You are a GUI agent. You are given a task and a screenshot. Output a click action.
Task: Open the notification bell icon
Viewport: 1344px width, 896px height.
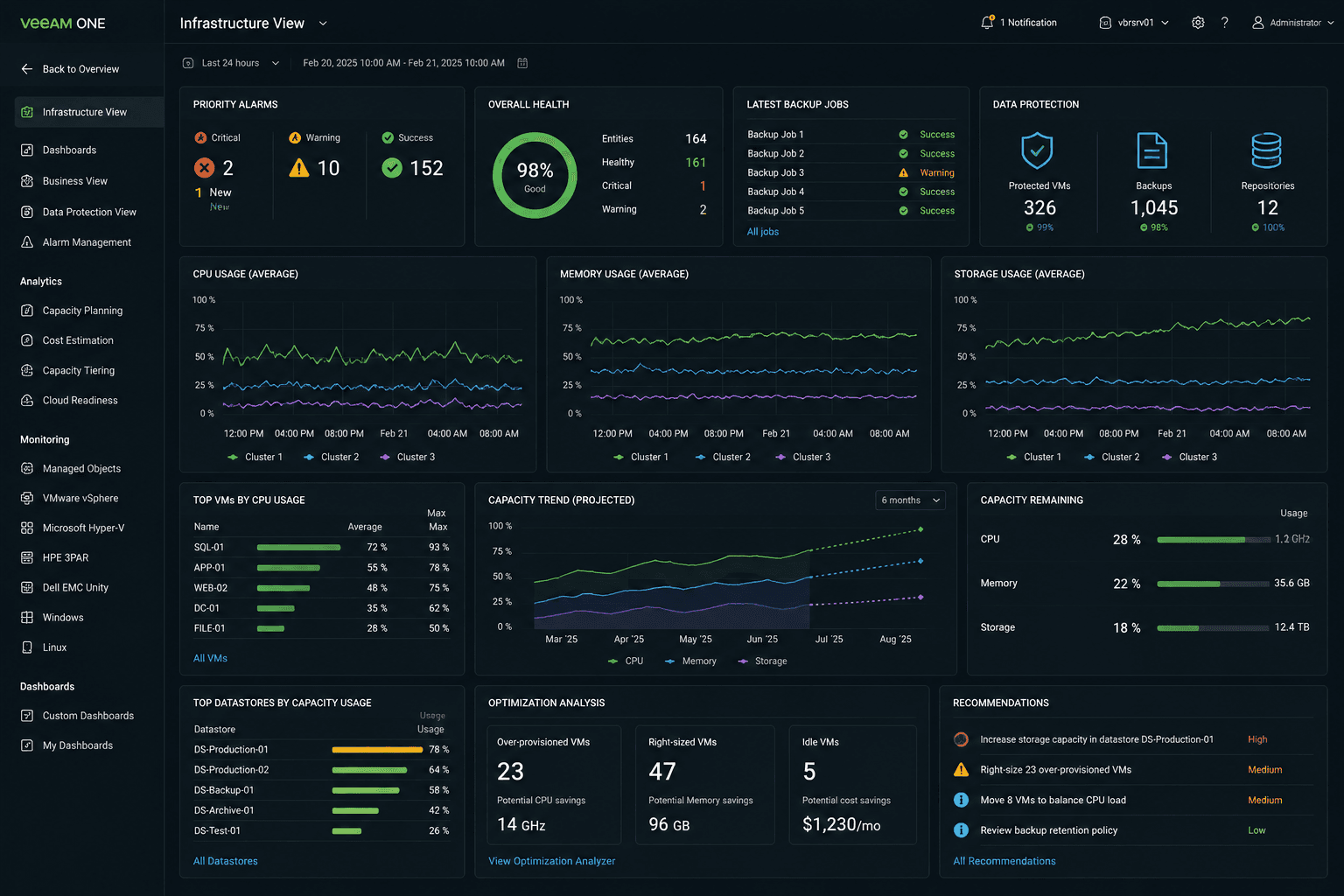click(987, 23)
